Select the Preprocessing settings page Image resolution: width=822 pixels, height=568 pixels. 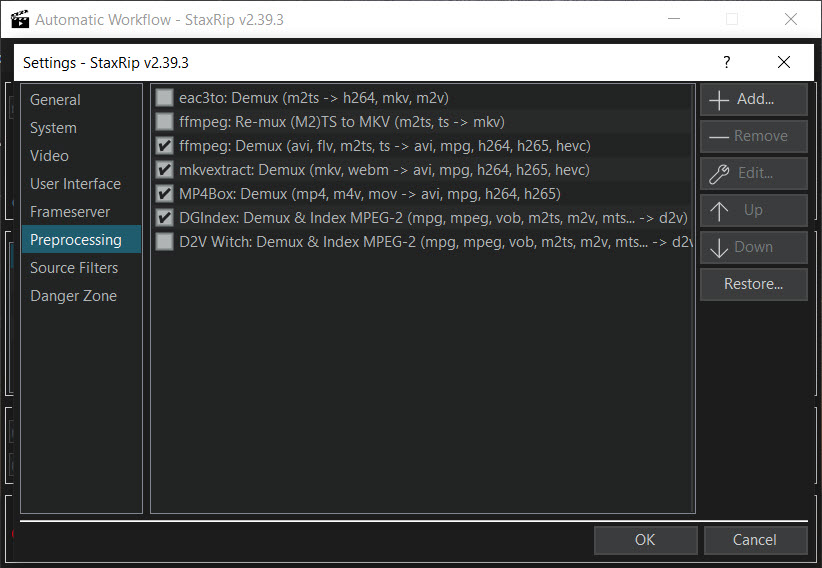tap(81, 240)
